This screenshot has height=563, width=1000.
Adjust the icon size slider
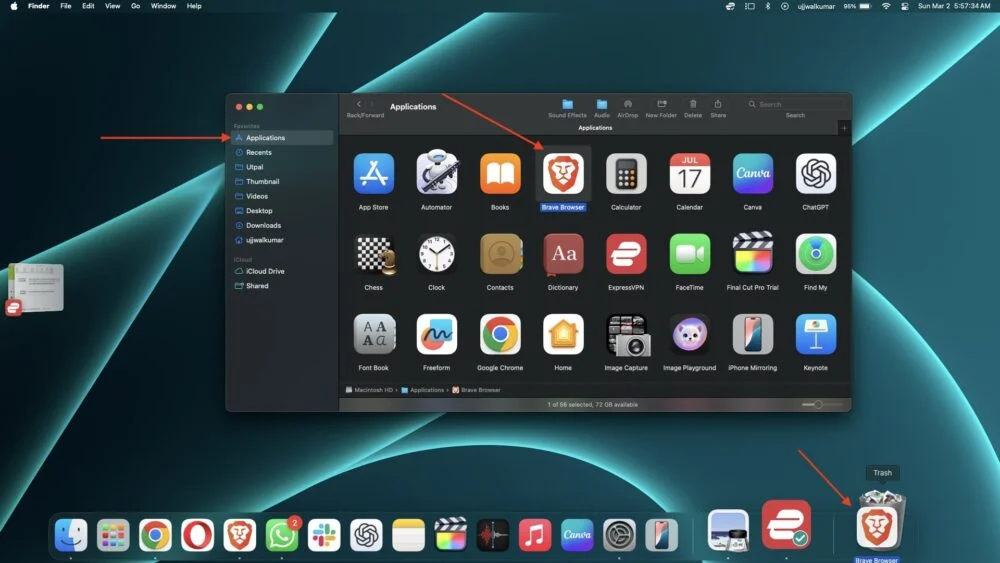coord(818,404)
